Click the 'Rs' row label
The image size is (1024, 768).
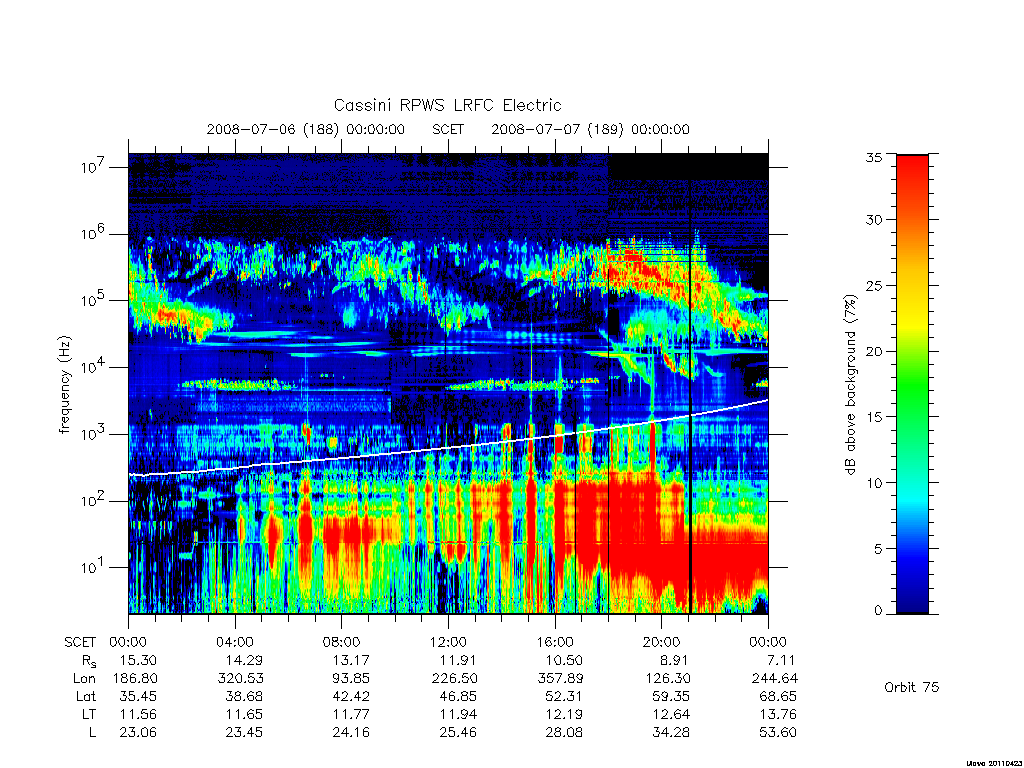(89, 661)
